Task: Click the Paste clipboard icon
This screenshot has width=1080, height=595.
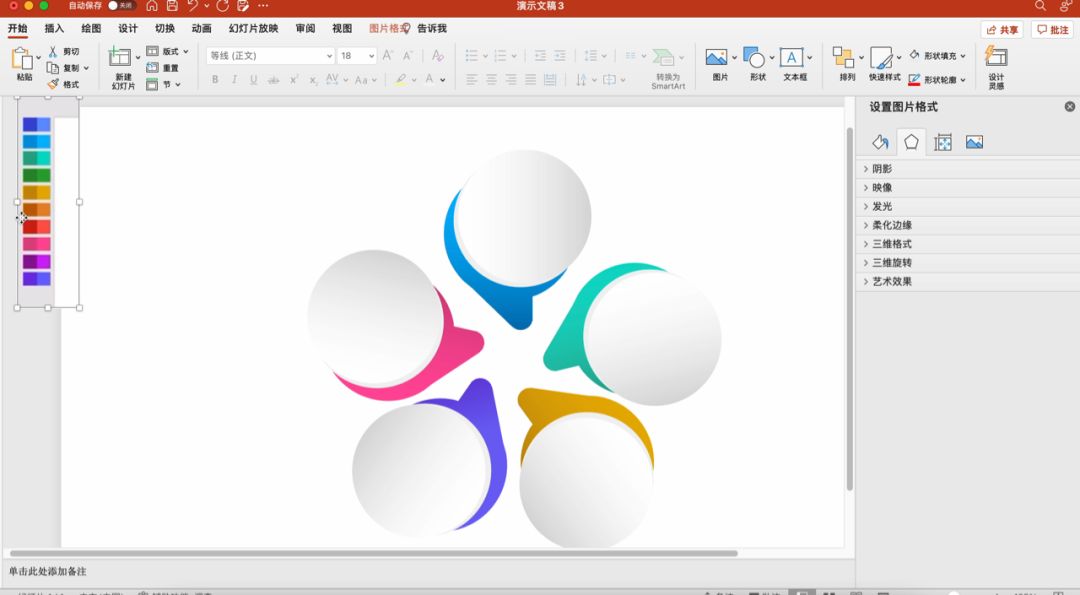Action: pyautogui.click(x=21, y=59)
